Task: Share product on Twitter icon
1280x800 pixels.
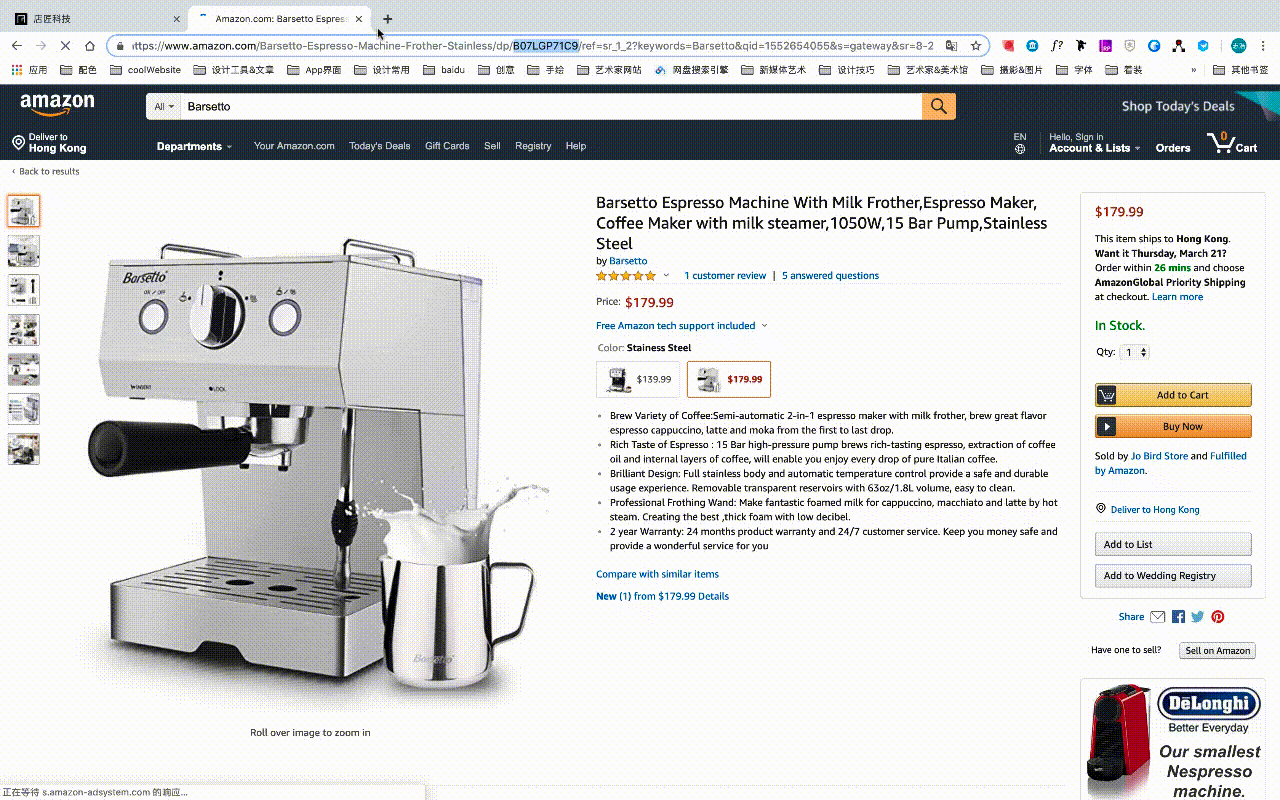Action: coord(1197,617)
